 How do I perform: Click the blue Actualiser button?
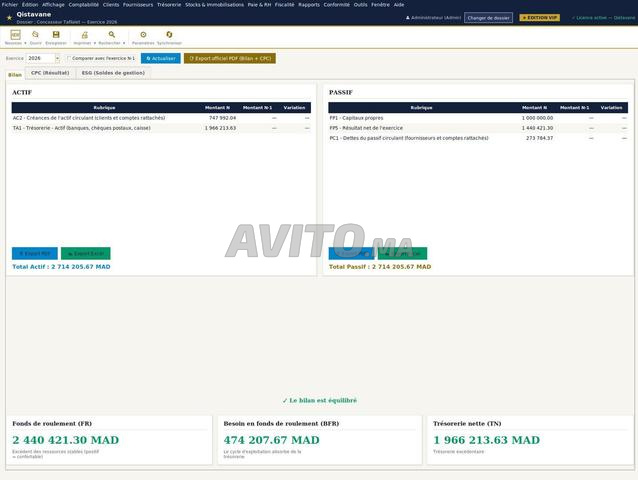(161, 58)
